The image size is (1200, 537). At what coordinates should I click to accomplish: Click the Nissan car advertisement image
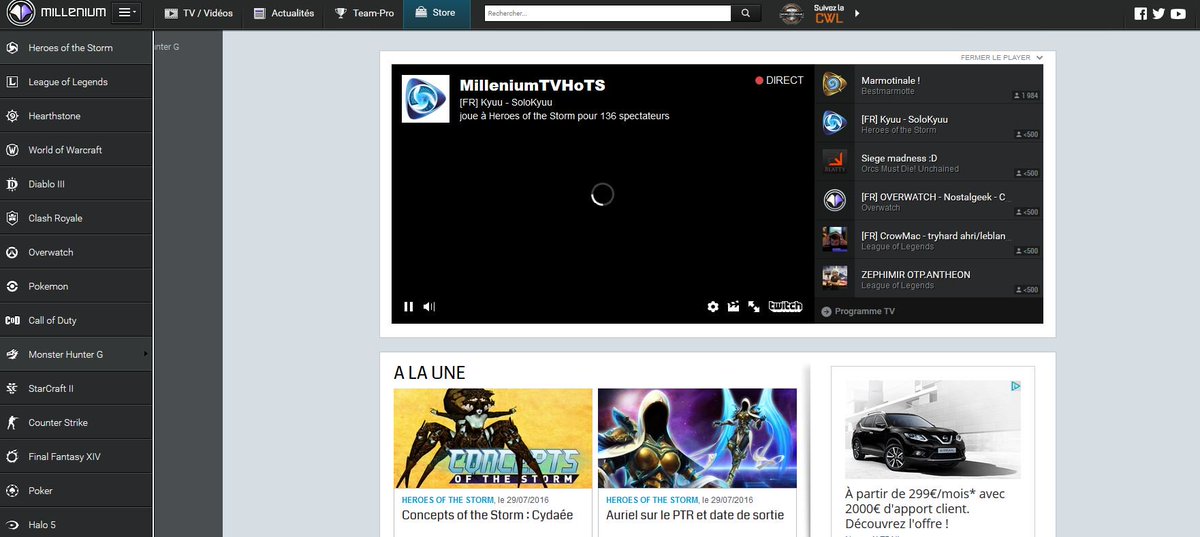933,429
